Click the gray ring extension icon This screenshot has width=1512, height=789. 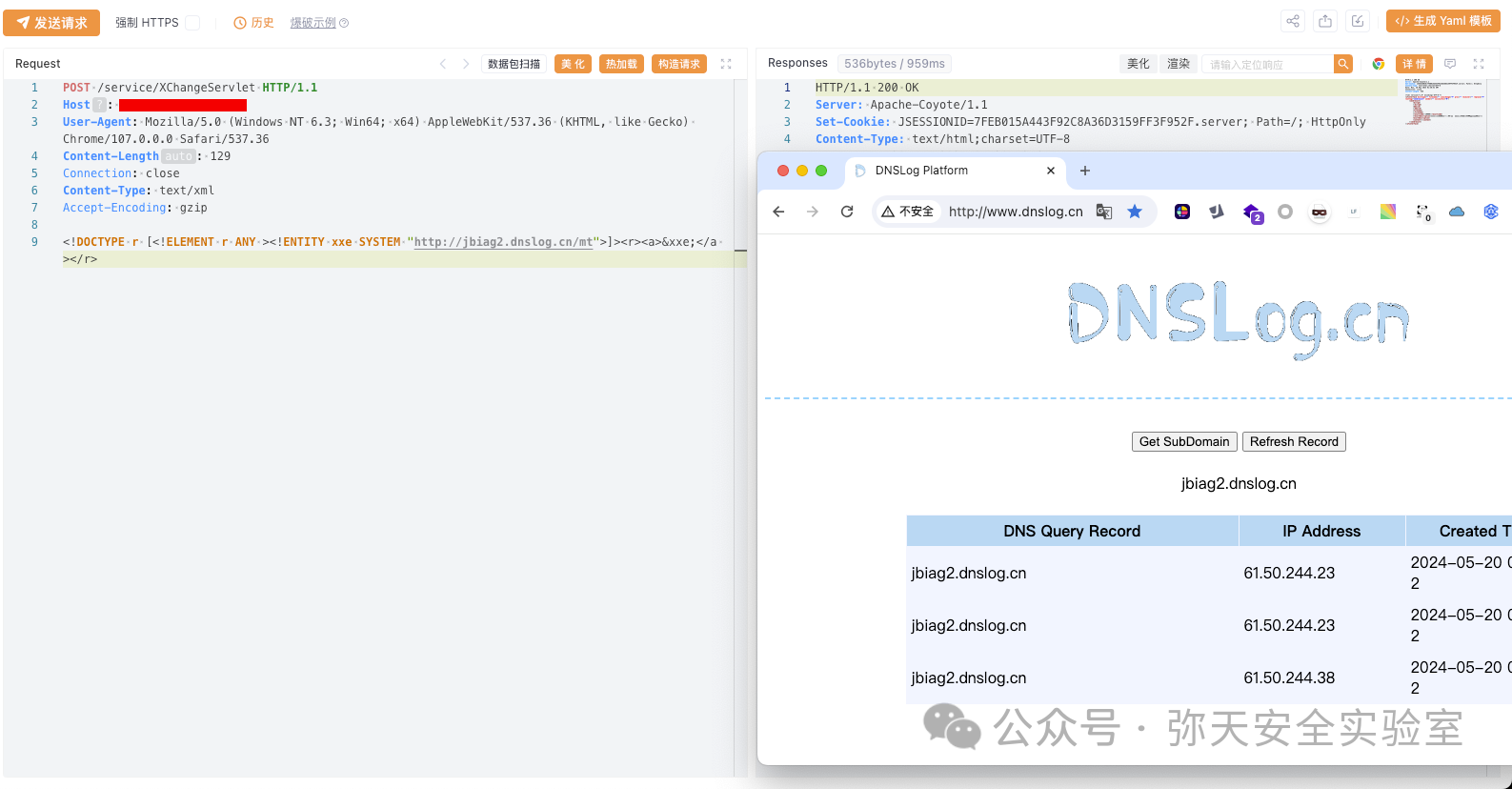1285,212
